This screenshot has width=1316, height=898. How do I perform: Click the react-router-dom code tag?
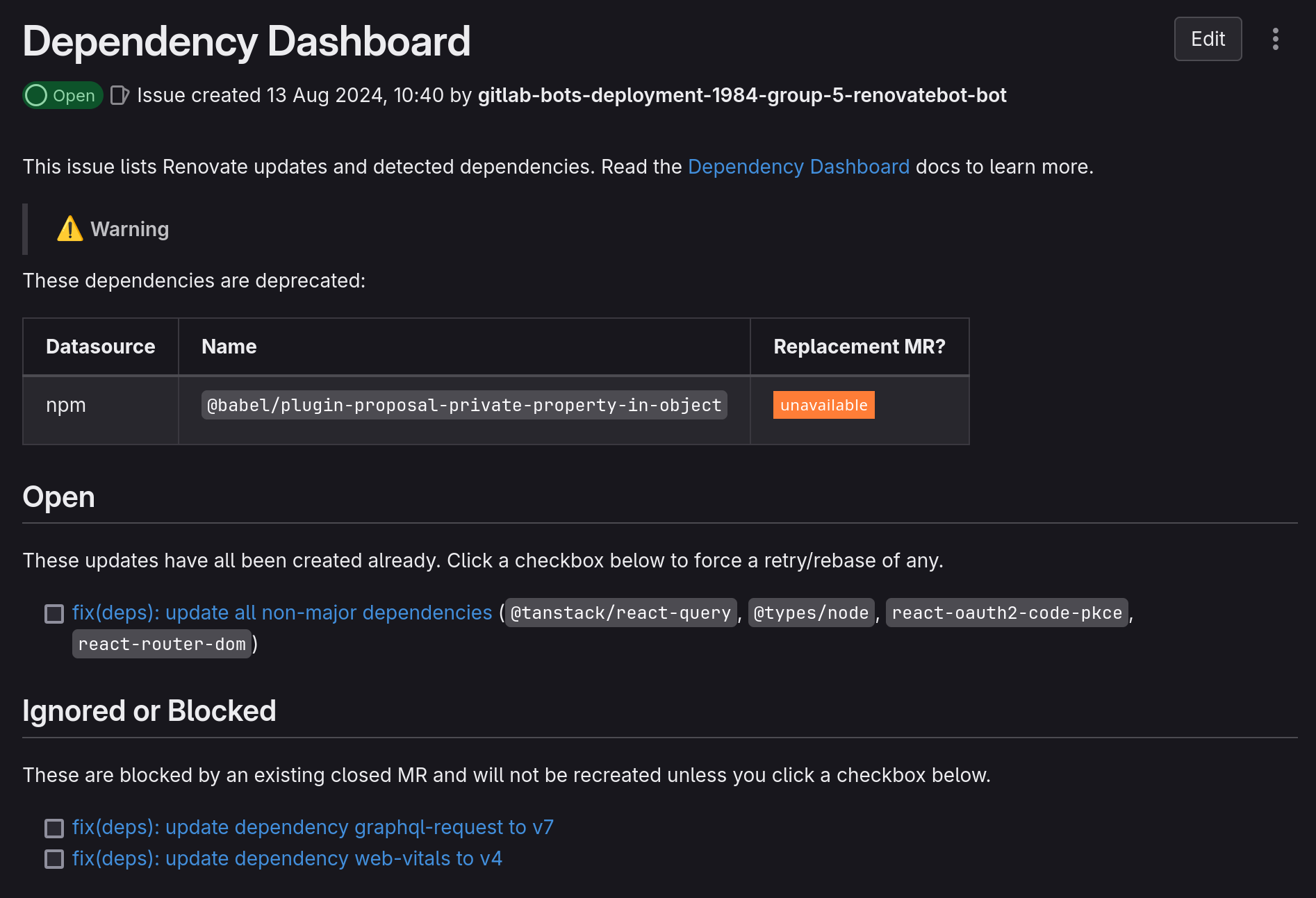tap(162, 644)
